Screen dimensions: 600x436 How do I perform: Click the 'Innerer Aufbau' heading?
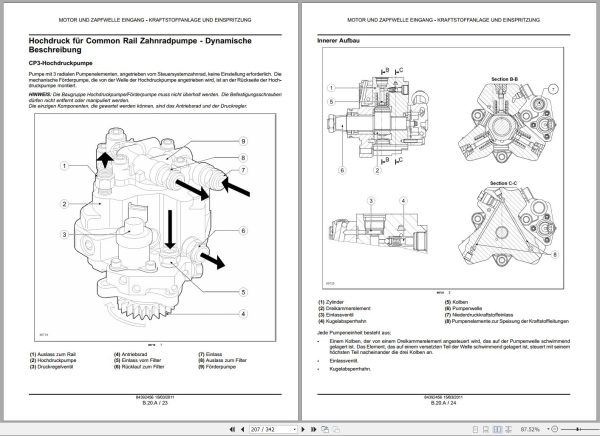[x=338, y=40]
